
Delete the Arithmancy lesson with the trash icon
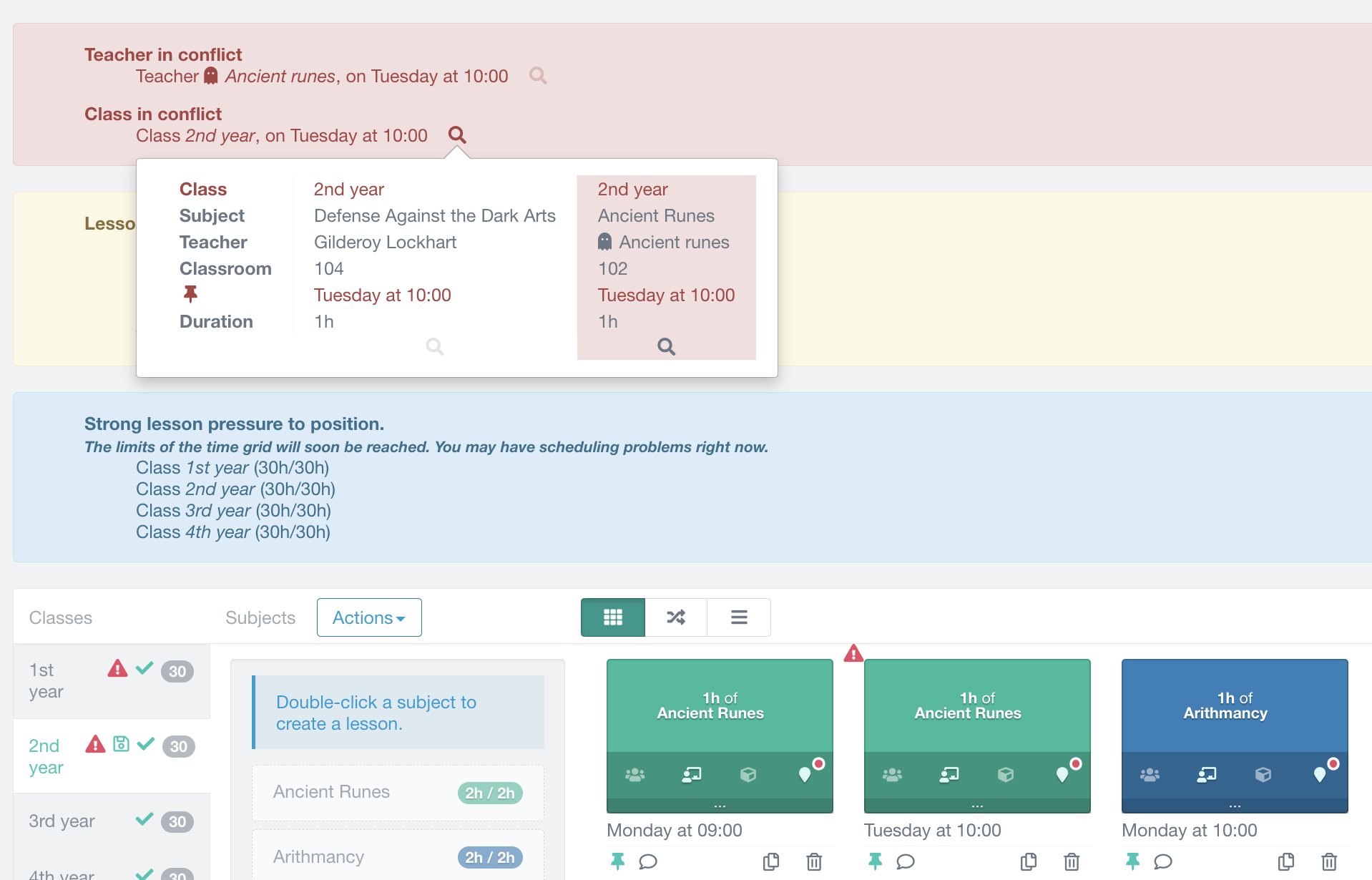coord(1329,862)
